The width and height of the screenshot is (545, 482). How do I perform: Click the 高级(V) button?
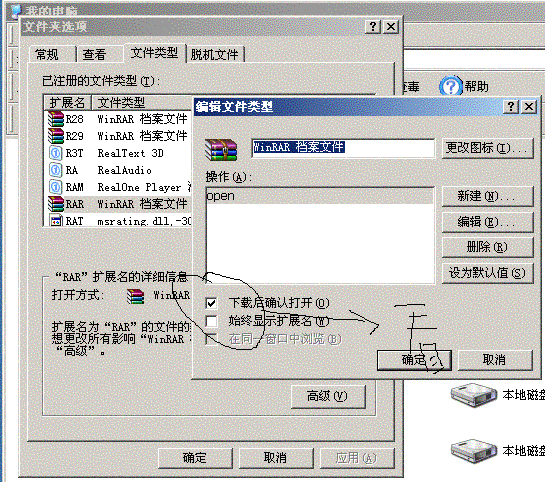pos(328,396)
